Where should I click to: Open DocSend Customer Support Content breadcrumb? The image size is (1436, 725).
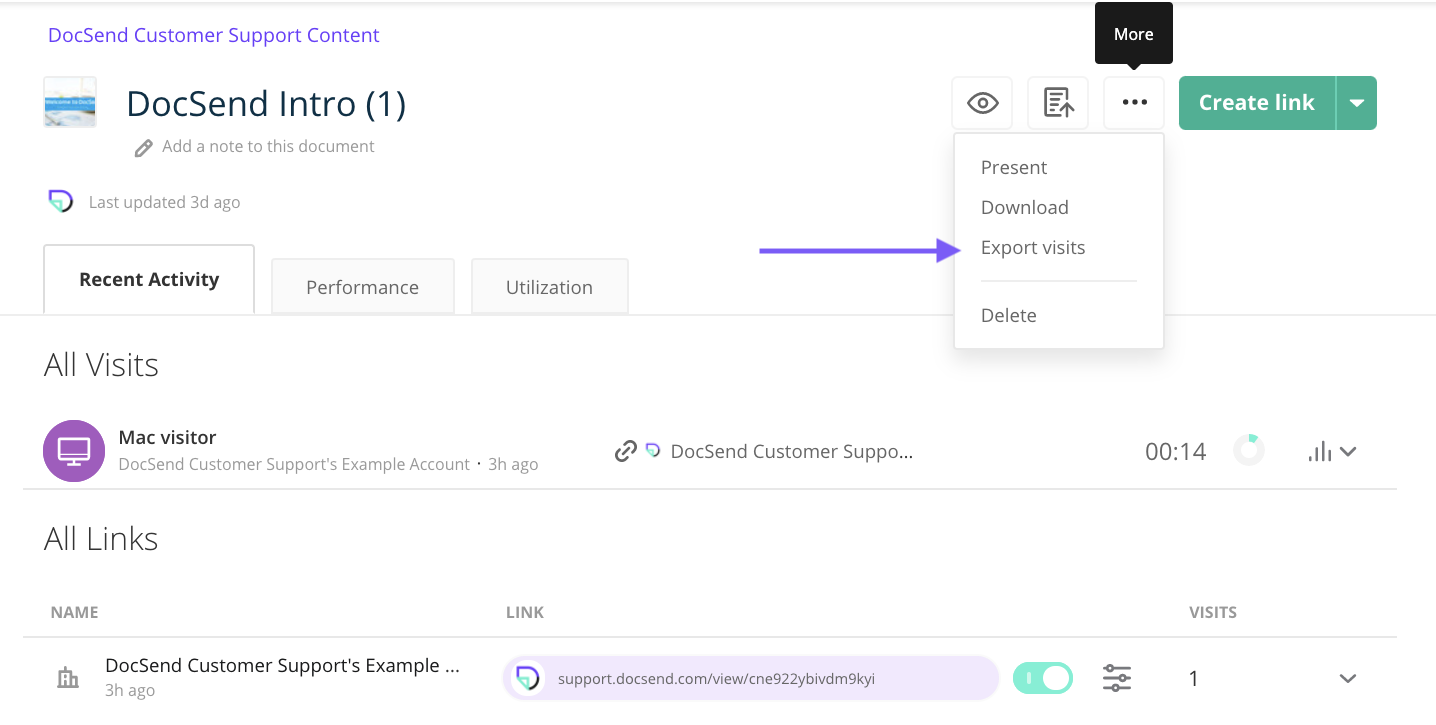[214, 35]
